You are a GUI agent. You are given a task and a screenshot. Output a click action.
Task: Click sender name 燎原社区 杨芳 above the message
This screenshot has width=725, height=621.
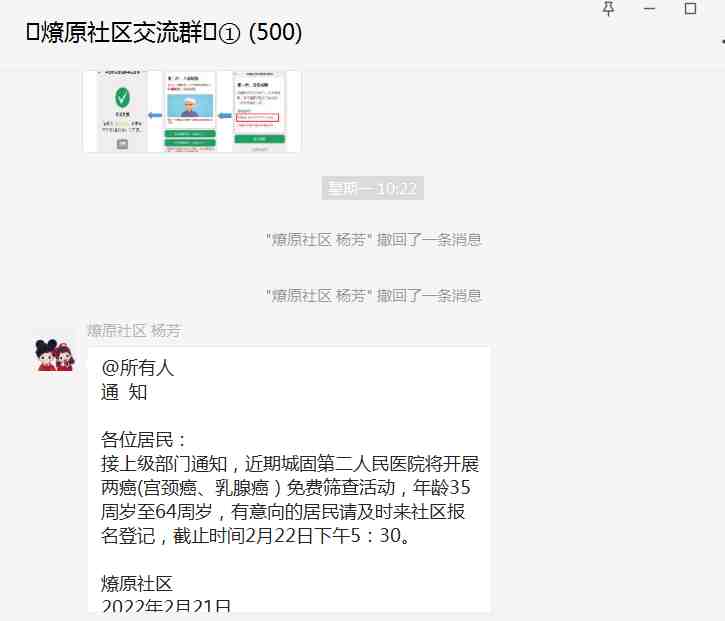point(133,330)
